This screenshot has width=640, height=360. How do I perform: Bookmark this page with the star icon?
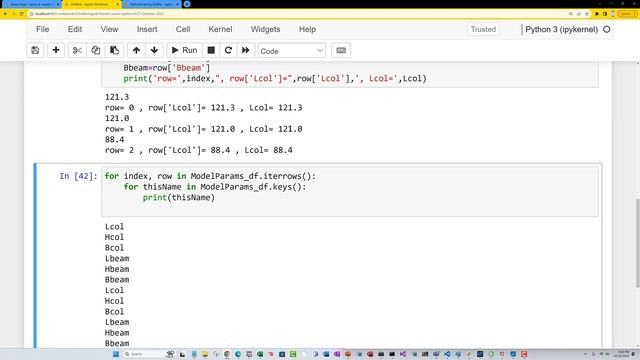coord(587,14)
